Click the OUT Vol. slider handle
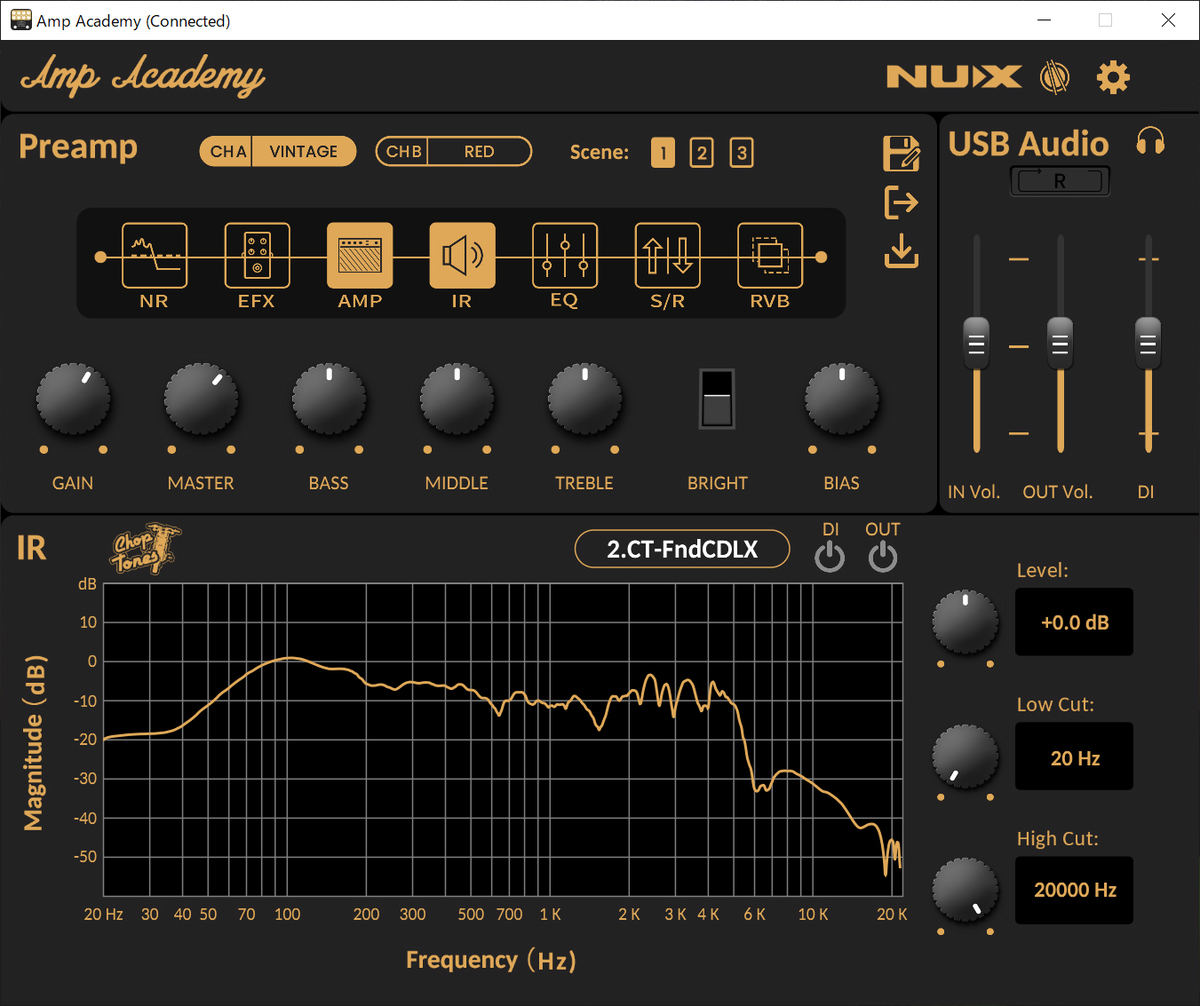 tap(1060, 344)
